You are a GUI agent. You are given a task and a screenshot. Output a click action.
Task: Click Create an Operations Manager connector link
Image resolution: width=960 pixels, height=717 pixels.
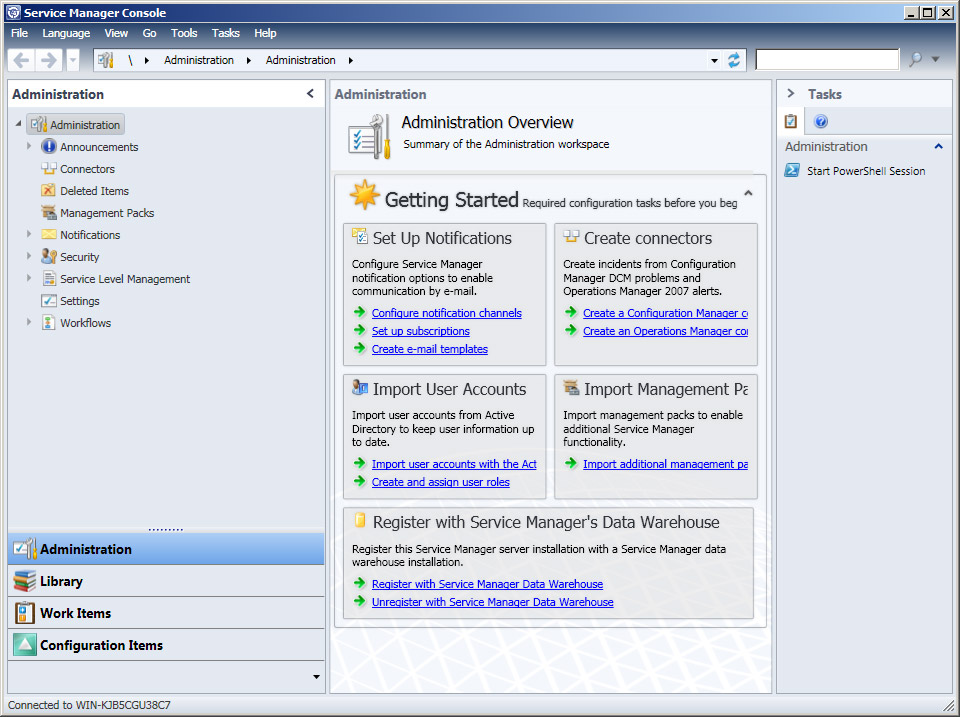(666, 331)
